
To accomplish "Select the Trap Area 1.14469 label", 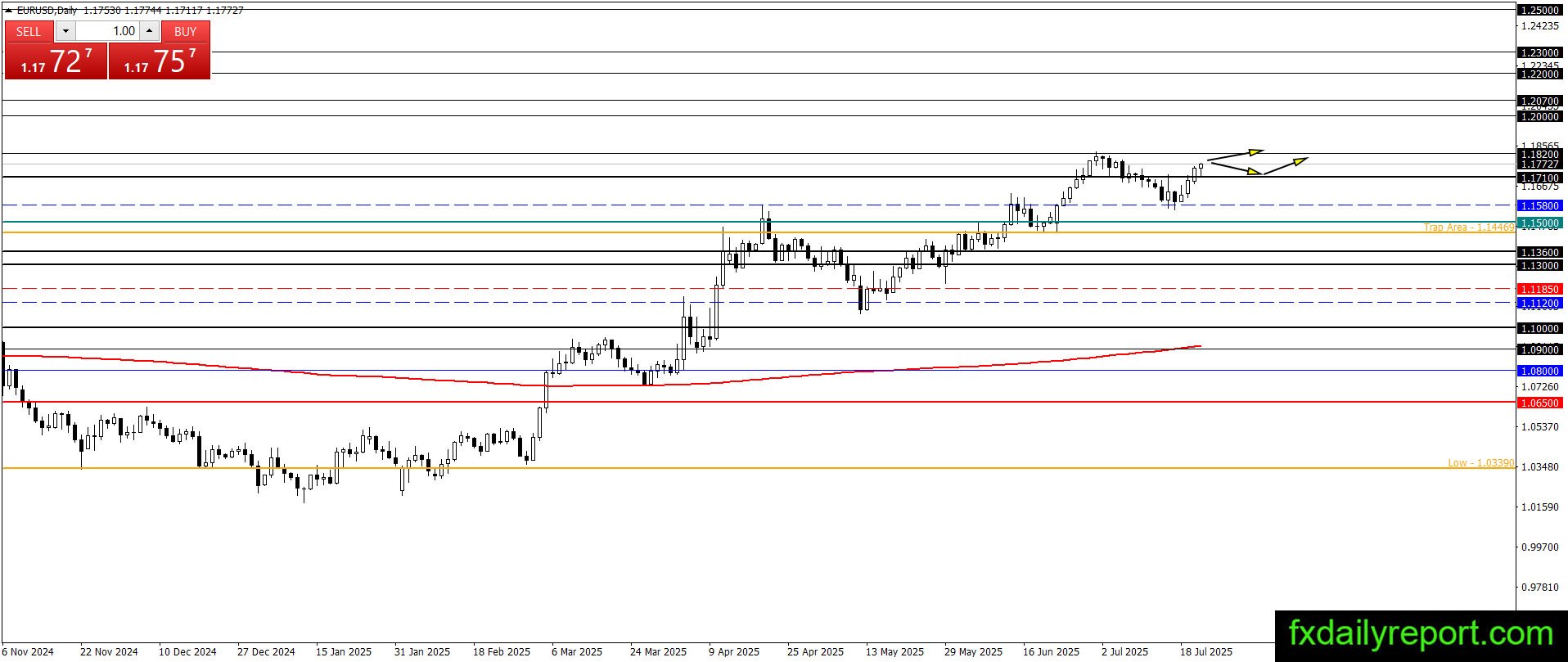I will click(x=1469, y=227).
